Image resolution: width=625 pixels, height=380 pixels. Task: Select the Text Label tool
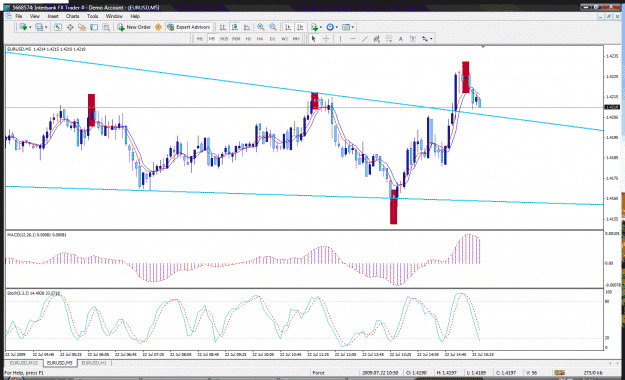point(413,39)
